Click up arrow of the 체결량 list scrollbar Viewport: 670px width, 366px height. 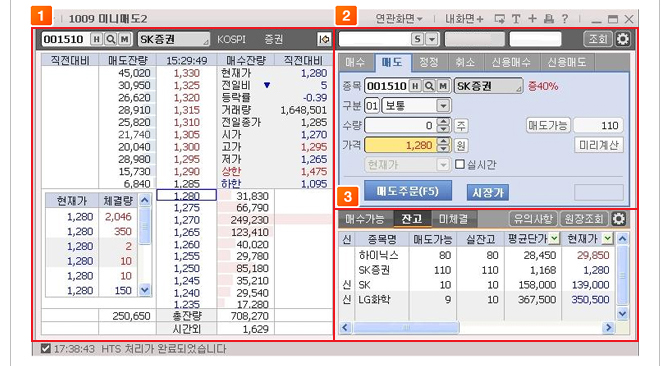pyautogui.click(x=145, y=200)
